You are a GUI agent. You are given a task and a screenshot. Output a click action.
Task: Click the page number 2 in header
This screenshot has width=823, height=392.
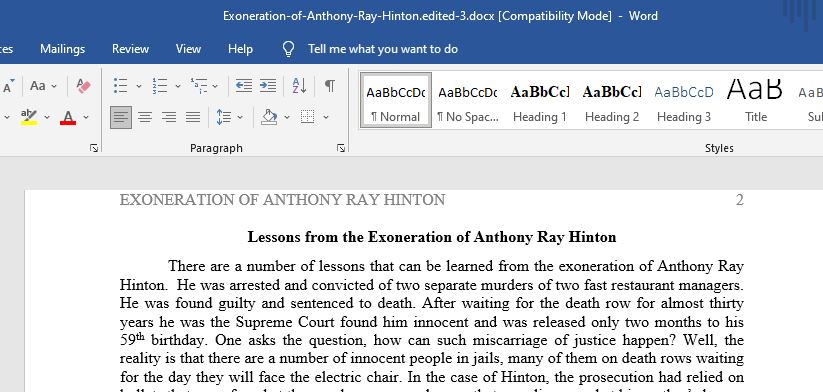point(740,200)
